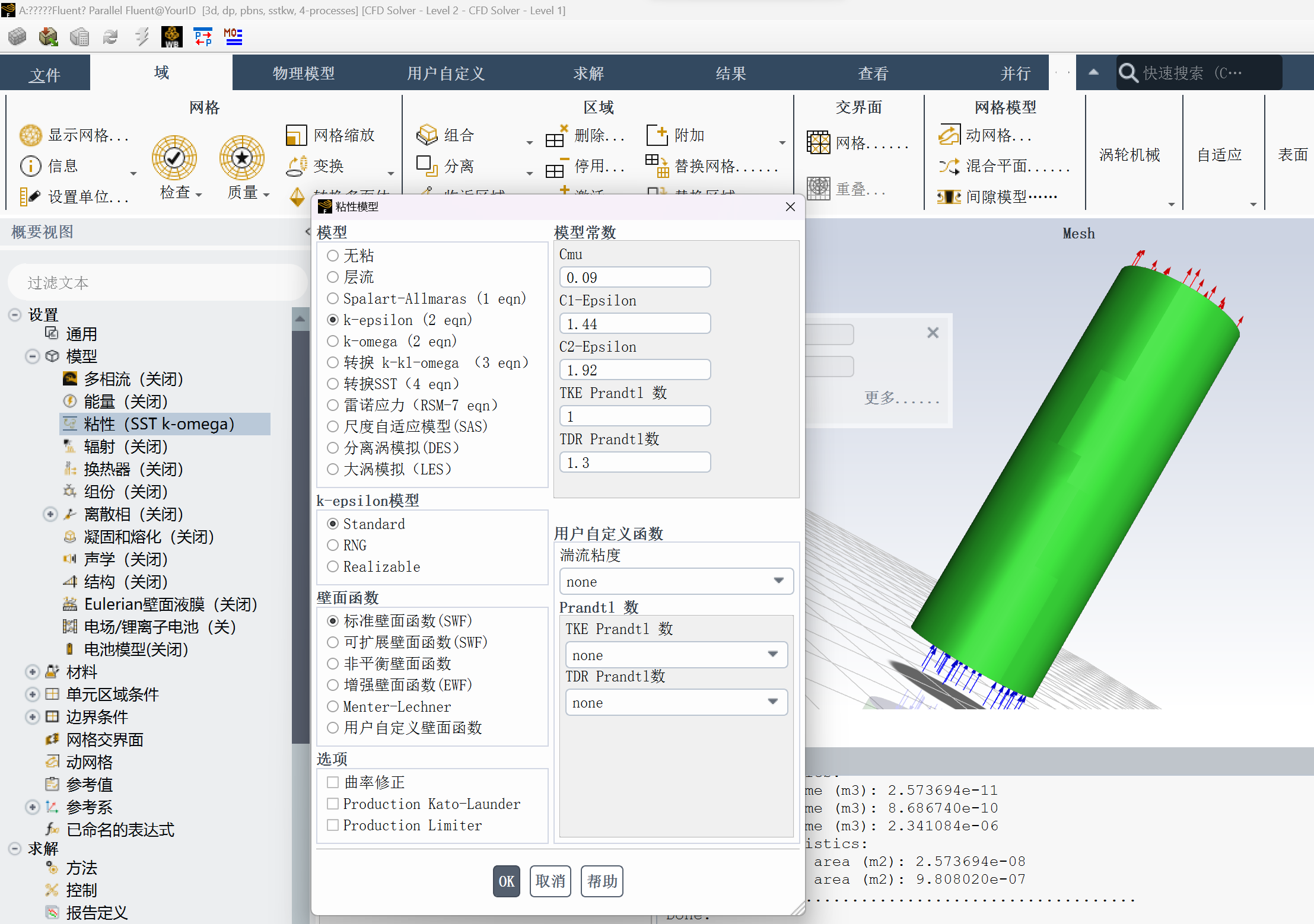Click OK in the Viscous Model dialog
The height and width of the screenshot is (924, 1314).
tap(507, 881)
